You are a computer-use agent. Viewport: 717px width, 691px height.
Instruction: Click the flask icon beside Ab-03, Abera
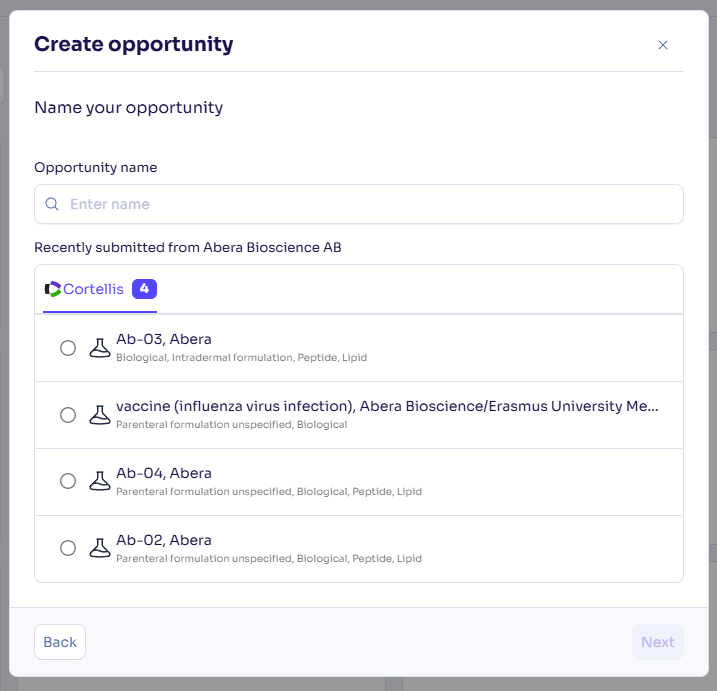pos(100,348)
